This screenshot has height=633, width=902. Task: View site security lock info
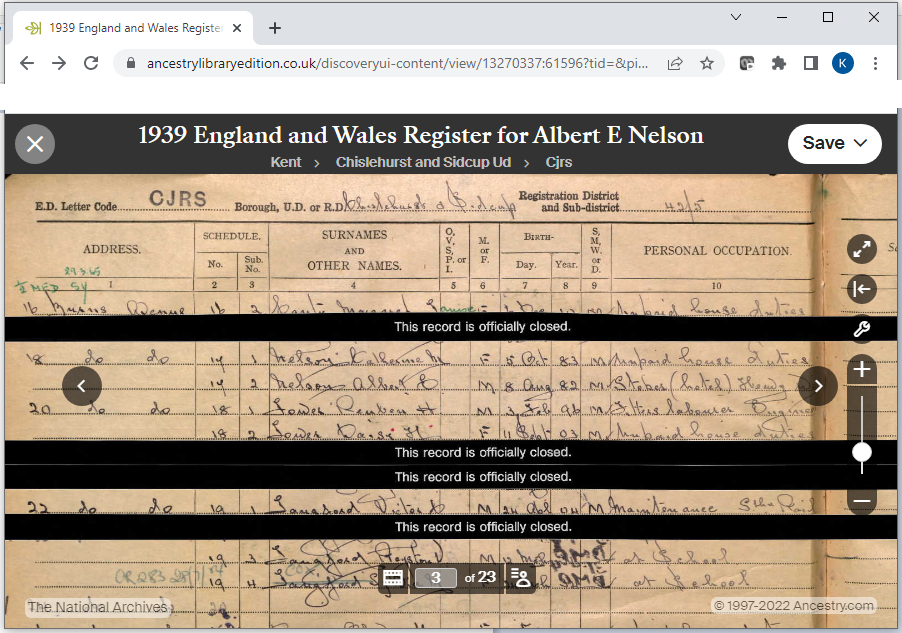tap(131, 63)
